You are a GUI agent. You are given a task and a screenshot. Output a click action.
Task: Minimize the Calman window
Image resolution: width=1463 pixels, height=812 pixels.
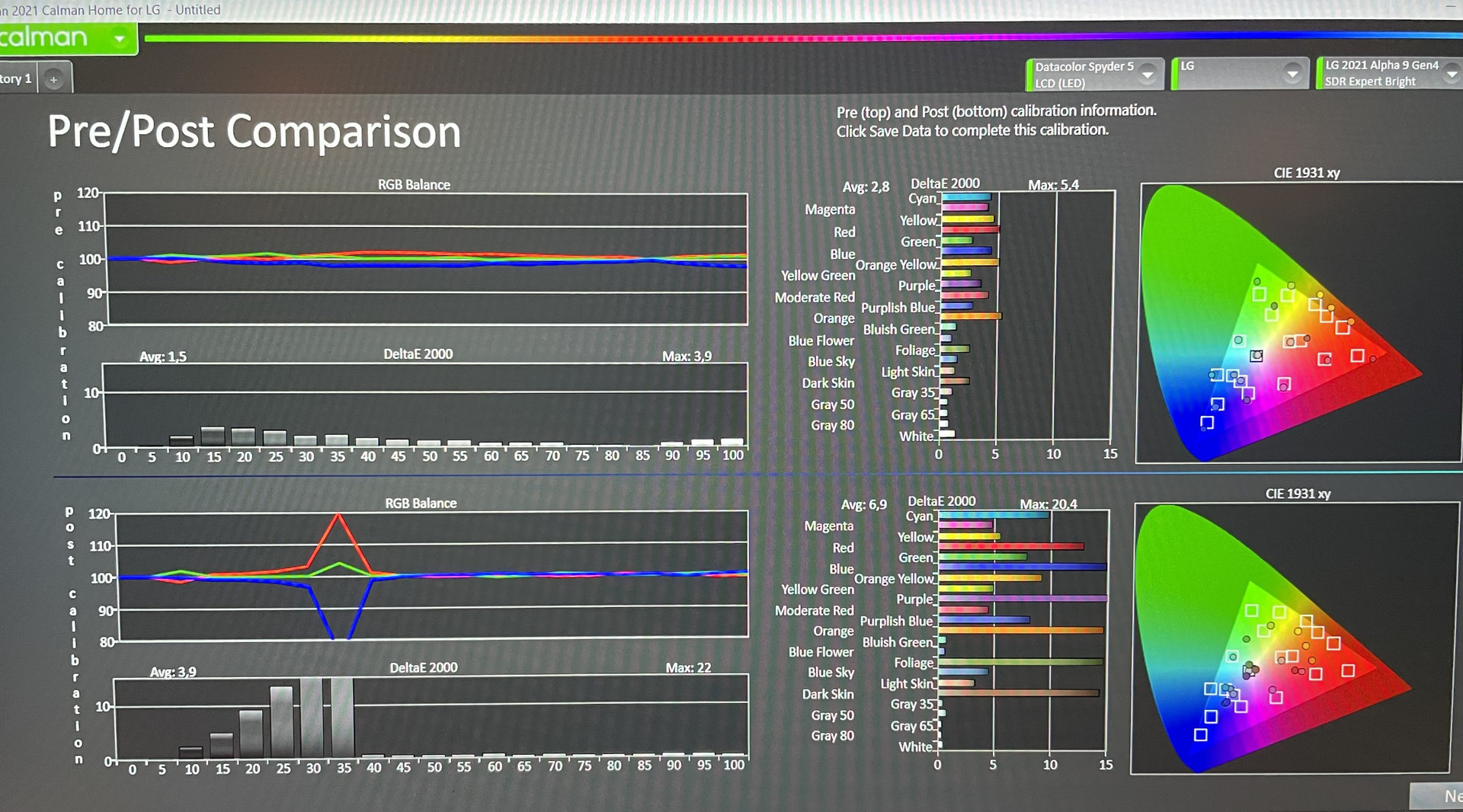coord(1452,8)
